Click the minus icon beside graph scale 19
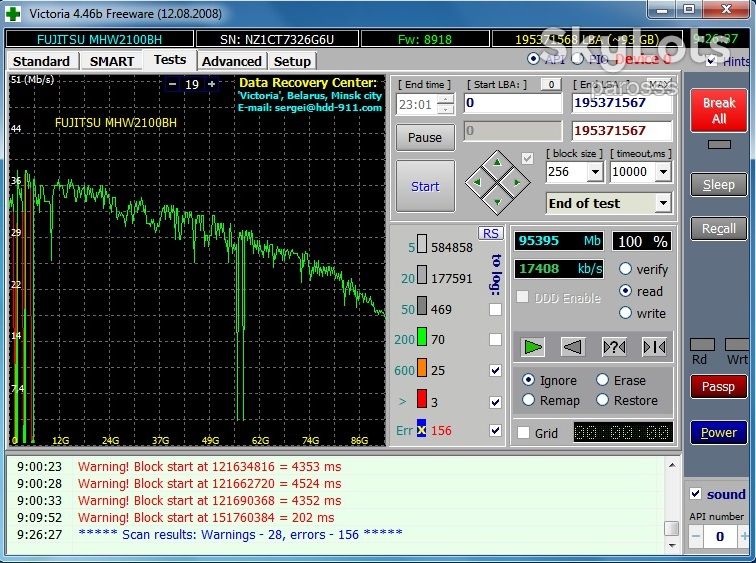Image resolution: width=756 pixels, height=563 pixels. point(172,84)
